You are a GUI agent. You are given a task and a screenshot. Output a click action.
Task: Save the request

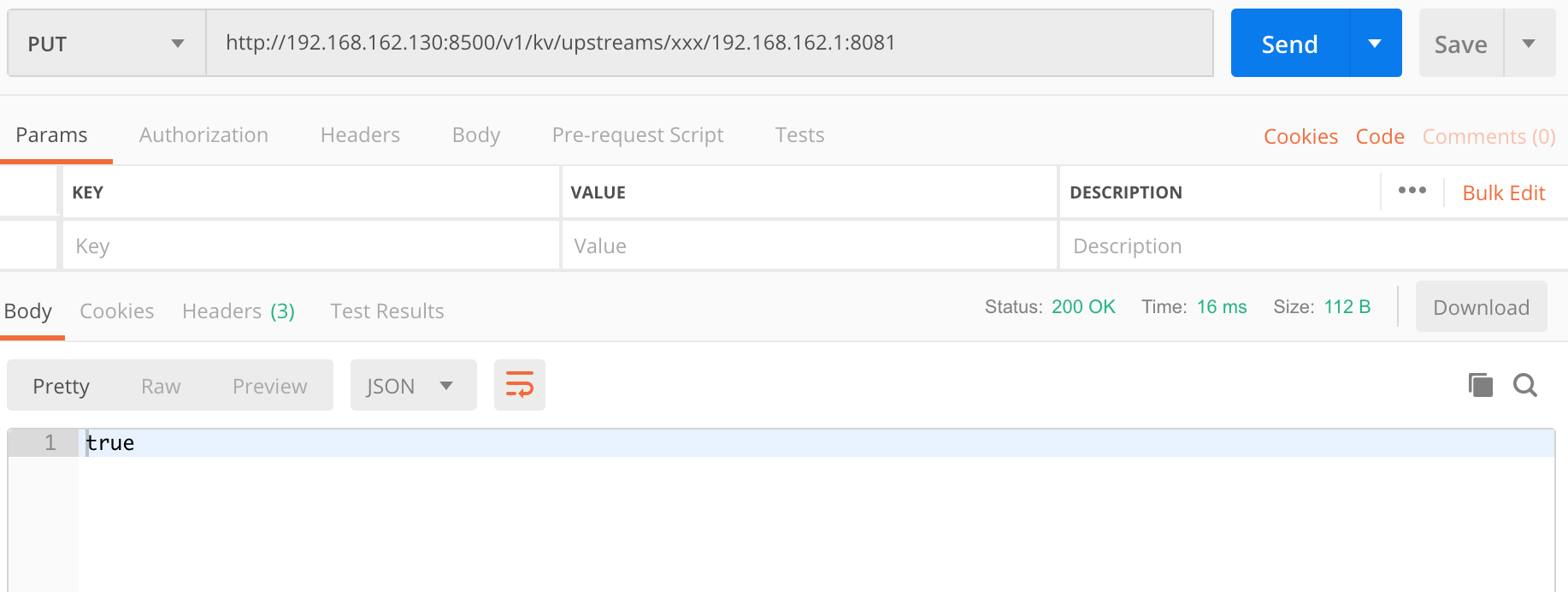point(1461,44)
